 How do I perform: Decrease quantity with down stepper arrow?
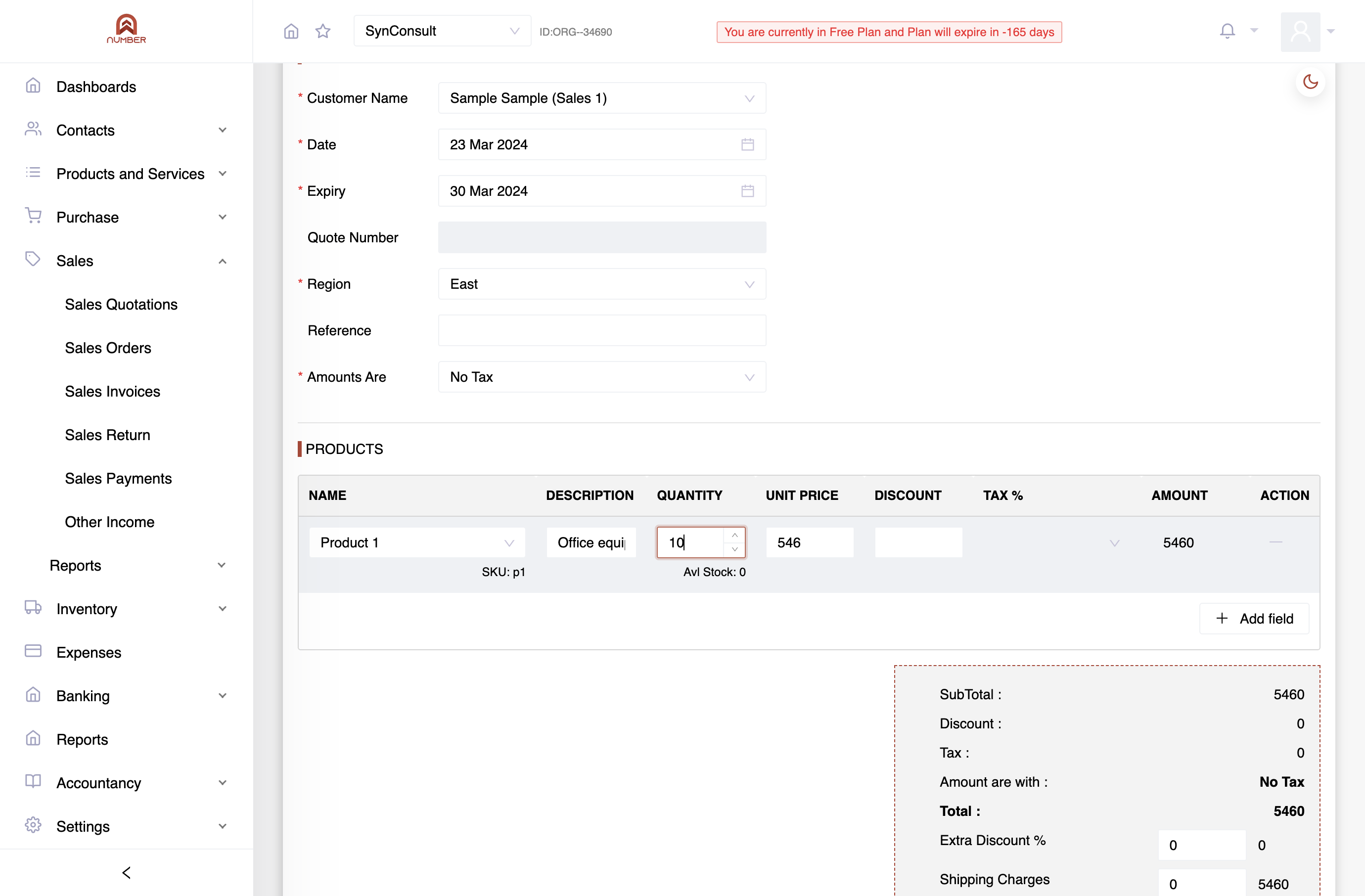[735, 549]
